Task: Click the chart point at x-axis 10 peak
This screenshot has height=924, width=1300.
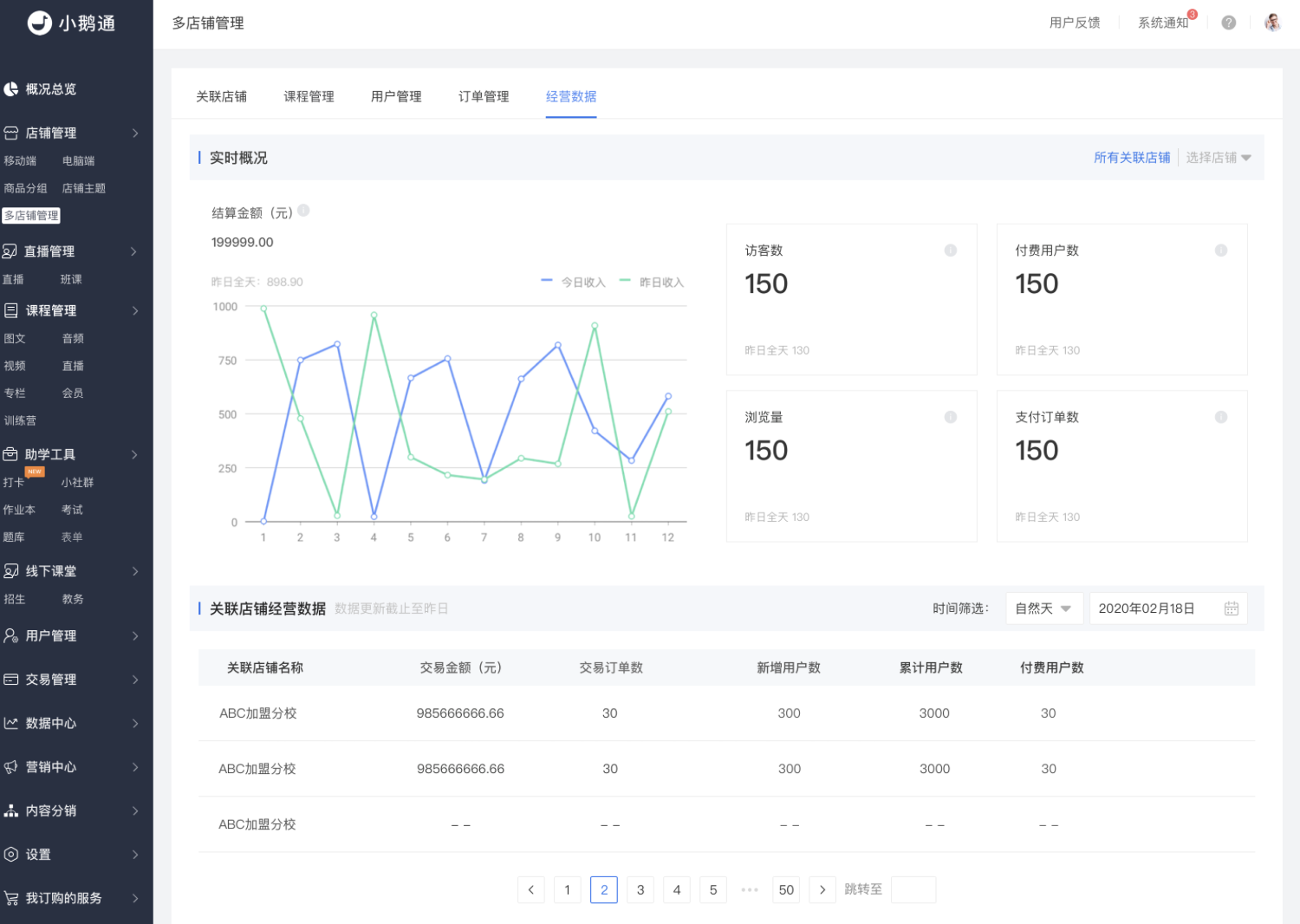Action: (x=595, y=326)
